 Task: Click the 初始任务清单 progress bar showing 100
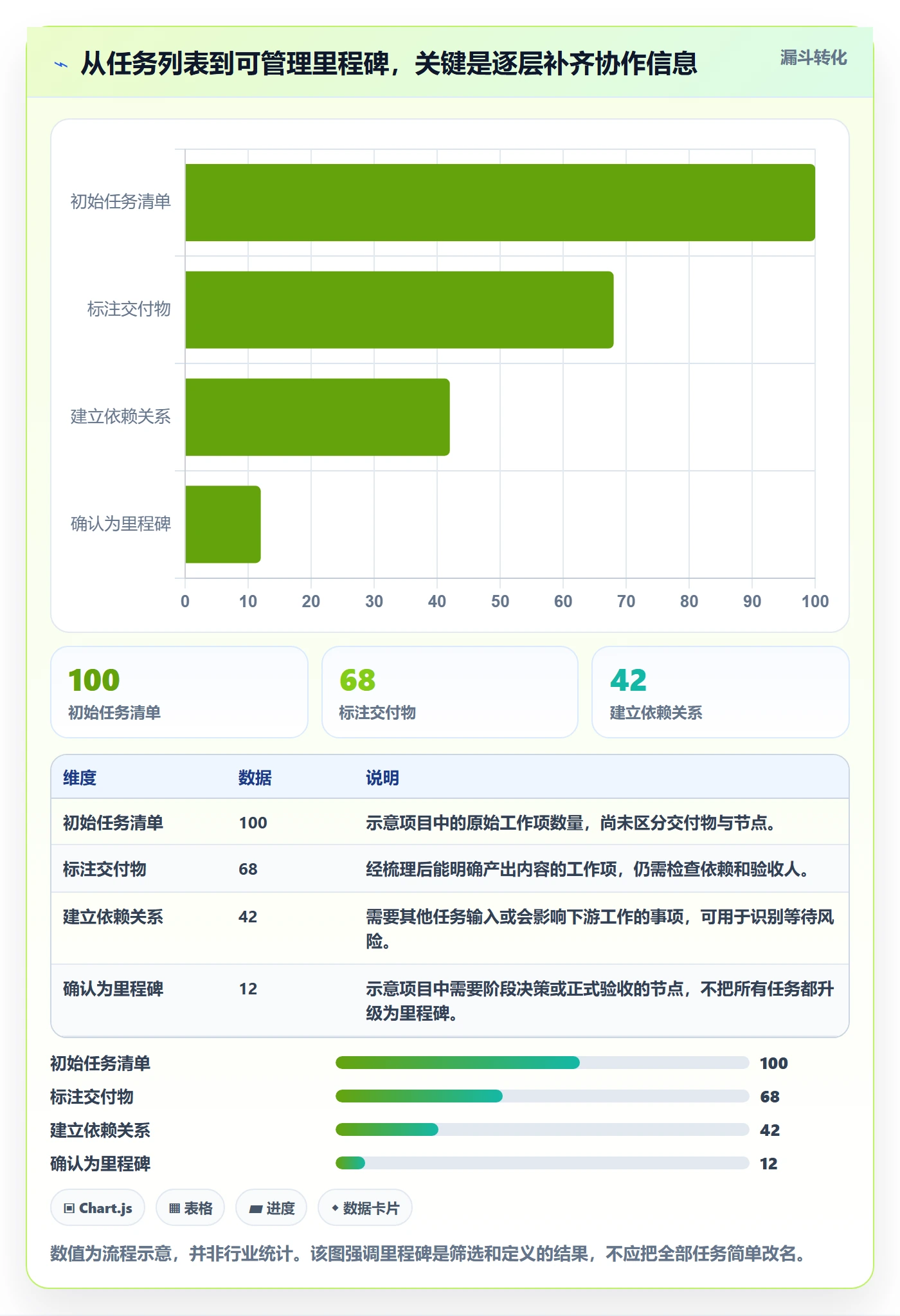(542, 1063)
